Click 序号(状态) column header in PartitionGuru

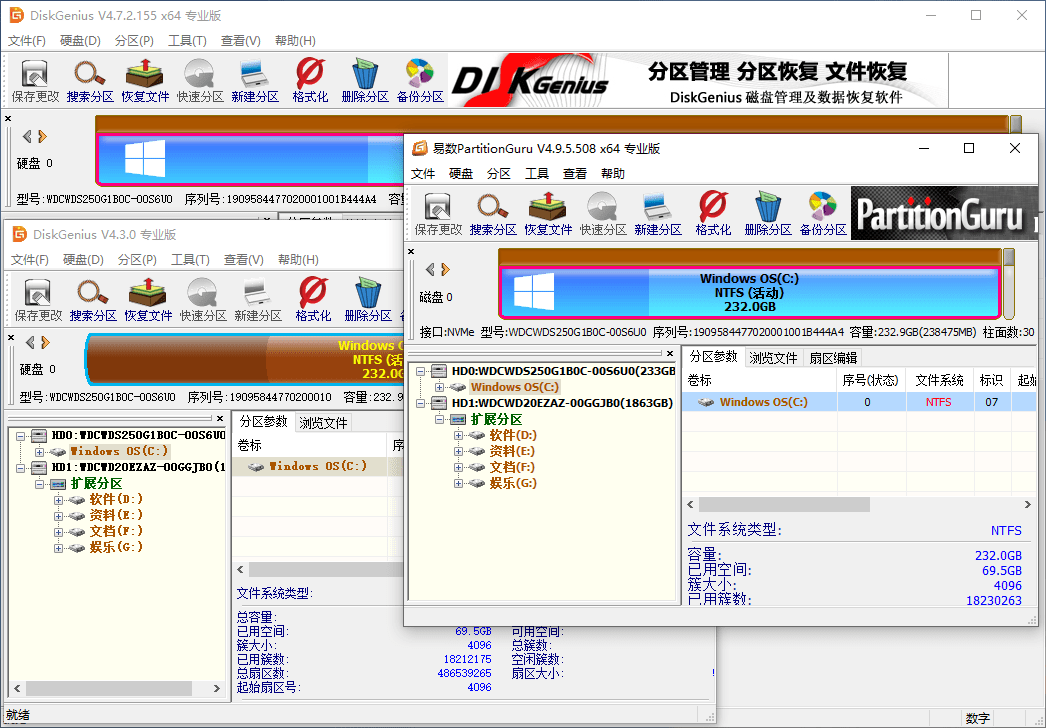tap(871, 380)
